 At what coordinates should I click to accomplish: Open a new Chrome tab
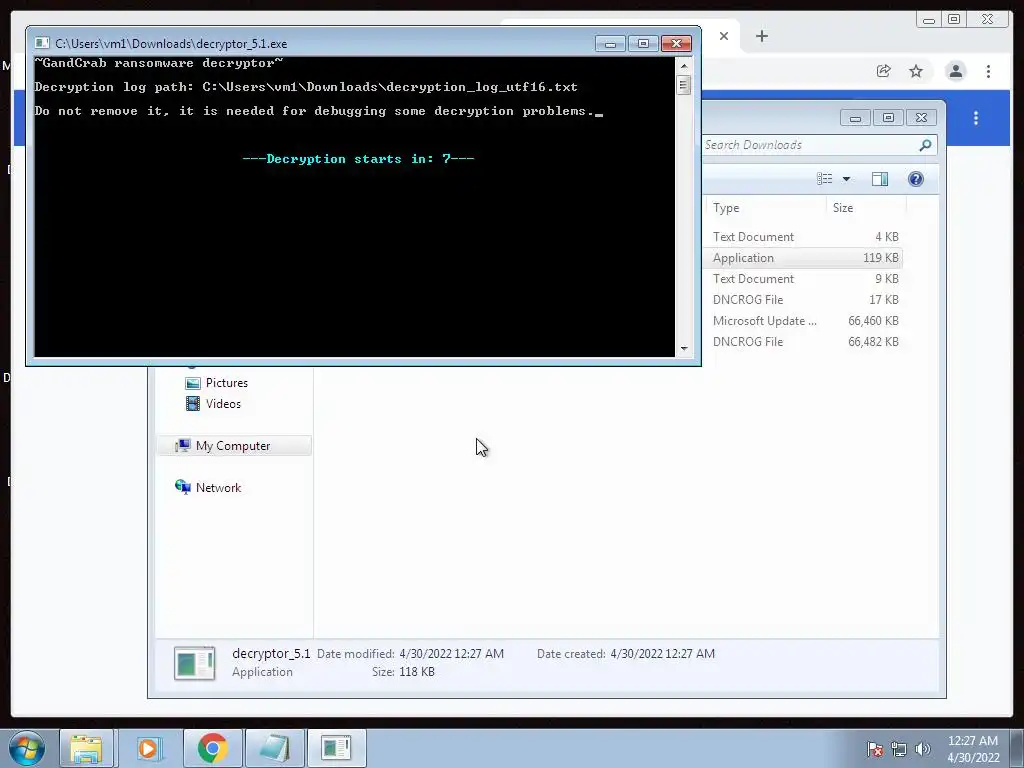[x=761, y=36]
